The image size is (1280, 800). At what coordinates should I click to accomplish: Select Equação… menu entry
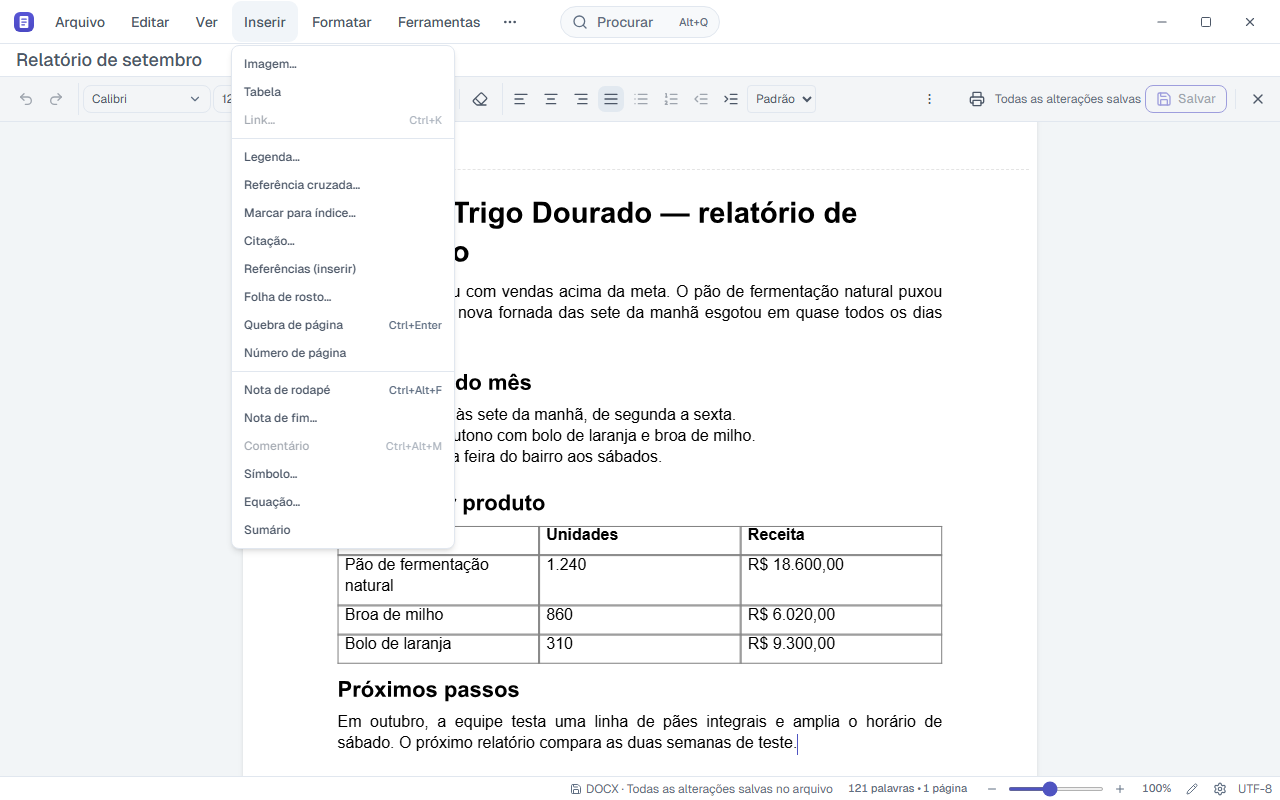[343, 502]
